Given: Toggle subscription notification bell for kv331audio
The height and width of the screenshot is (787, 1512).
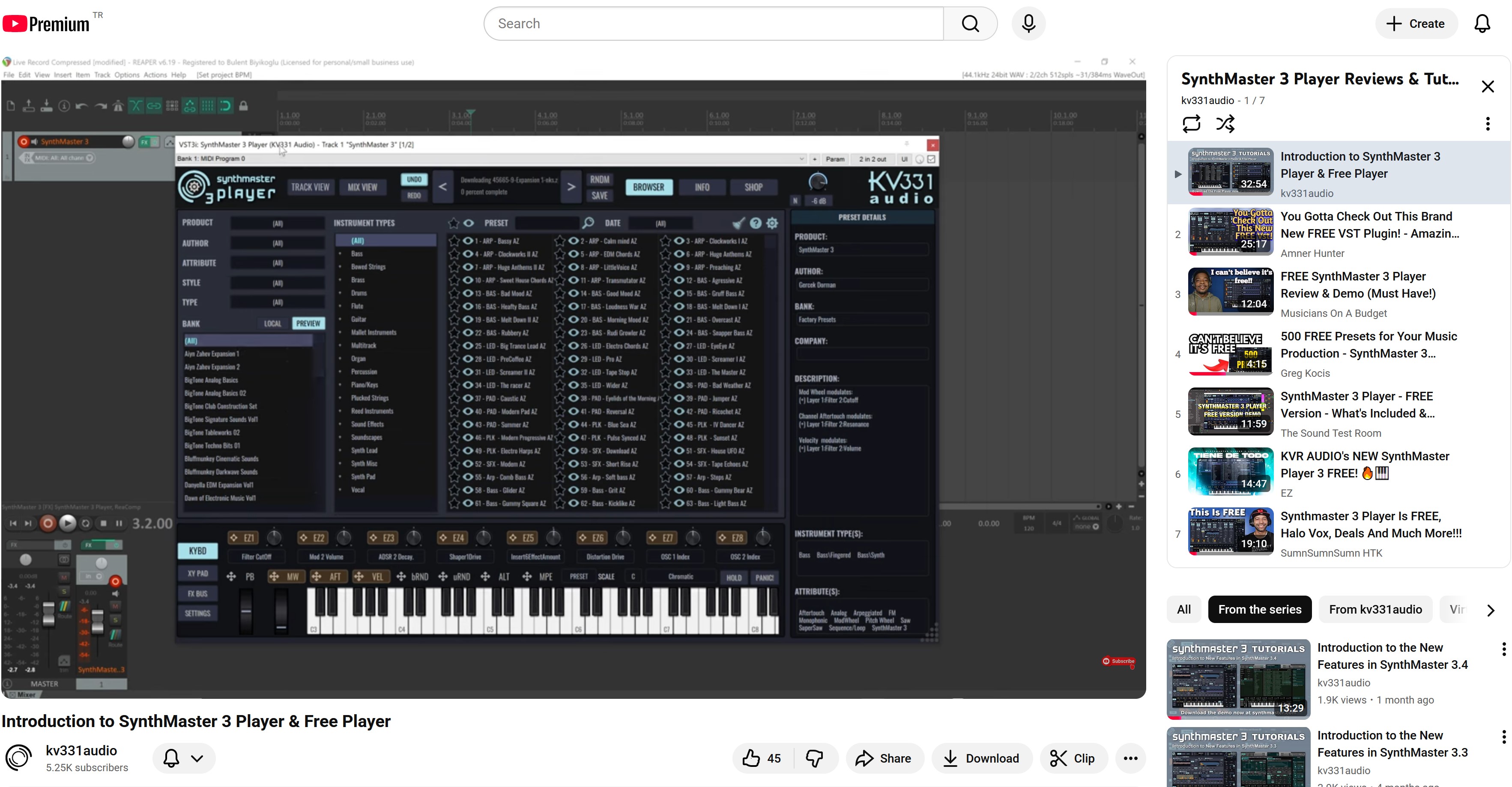Looking at the screenshot, I should coord(171,758).
